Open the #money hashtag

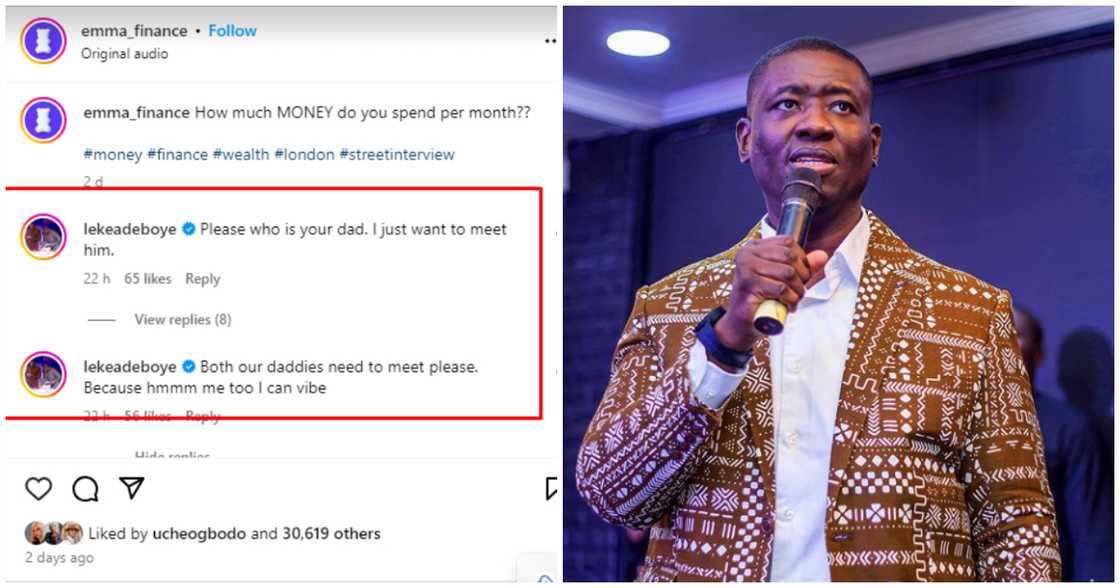(113, 154)
